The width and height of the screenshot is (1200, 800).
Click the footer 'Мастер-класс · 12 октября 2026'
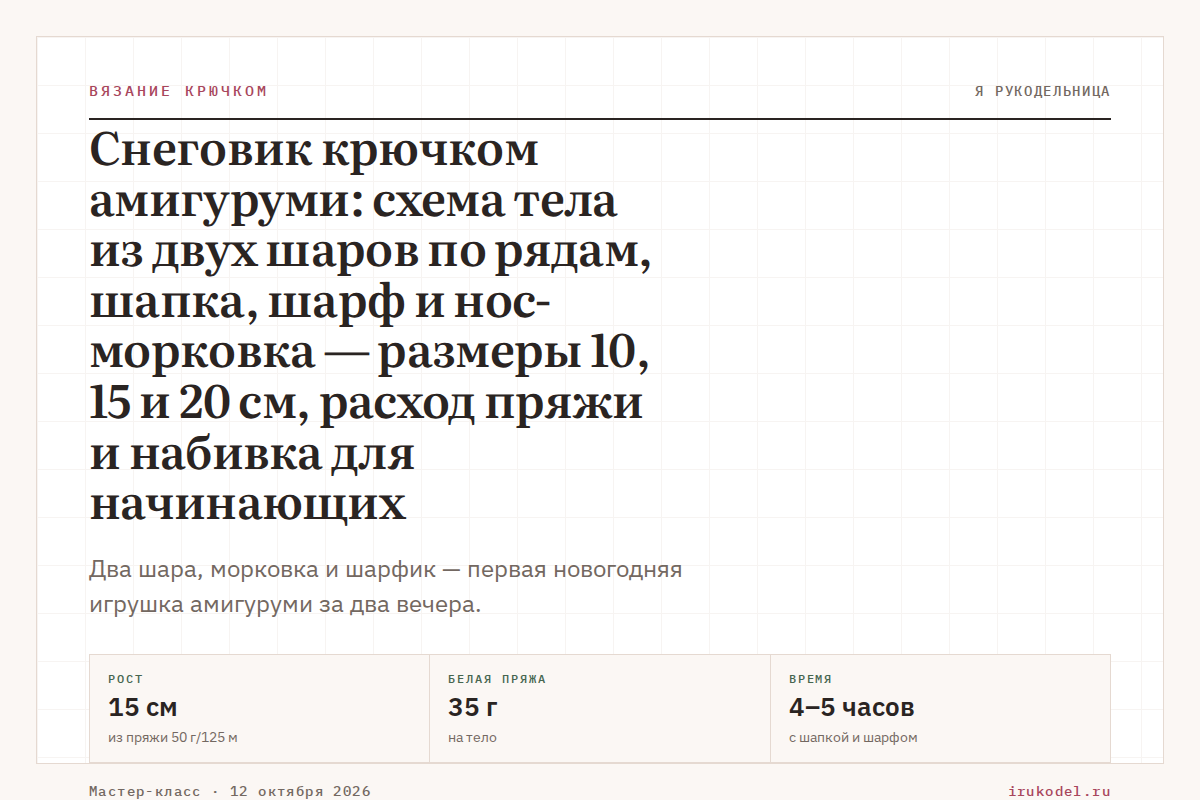[230, 791]
